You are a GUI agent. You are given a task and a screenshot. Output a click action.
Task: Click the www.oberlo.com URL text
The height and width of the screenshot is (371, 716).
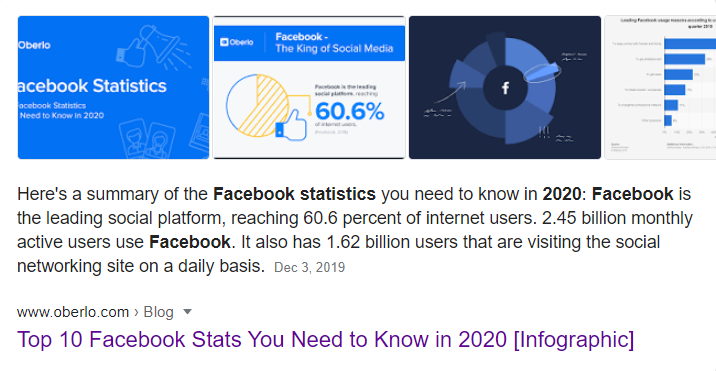pos(73,312)
